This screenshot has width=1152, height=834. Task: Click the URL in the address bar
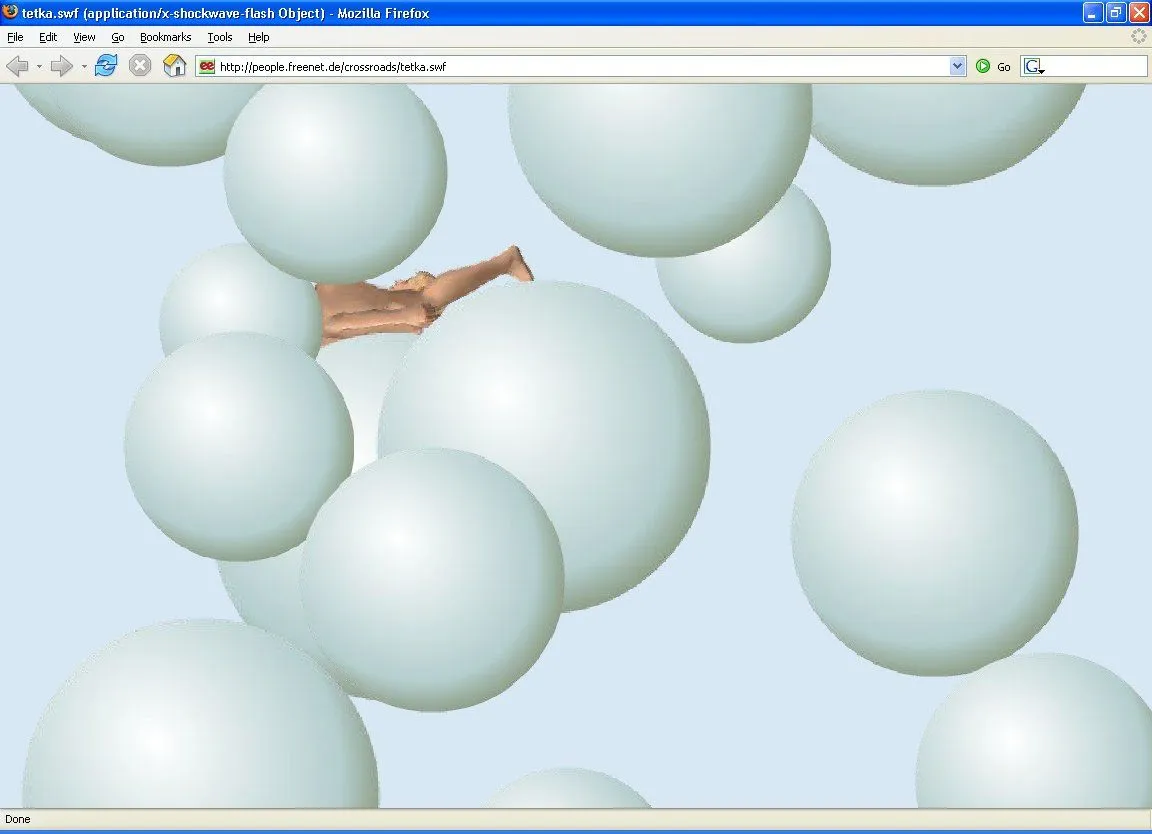point(330,68)
